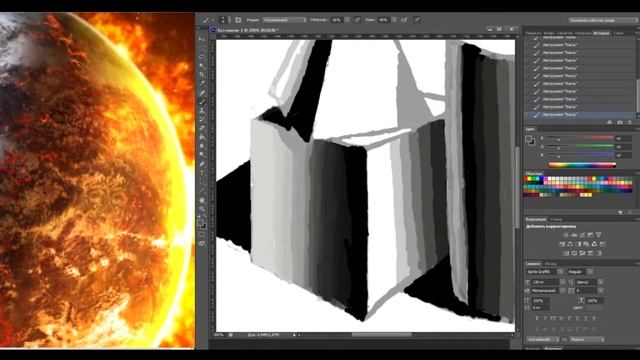Create new document from current history state
Viewport: 640px width, 360px height.
[x=609, y=122]
